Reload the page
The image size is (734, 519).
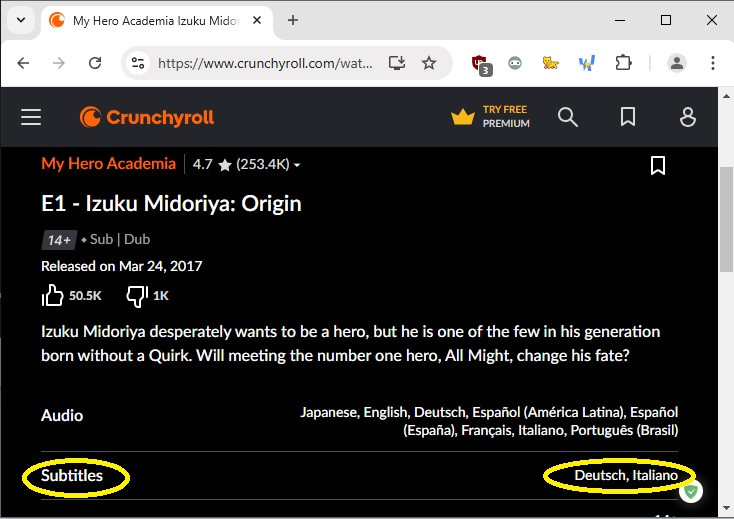coord(95,63)
